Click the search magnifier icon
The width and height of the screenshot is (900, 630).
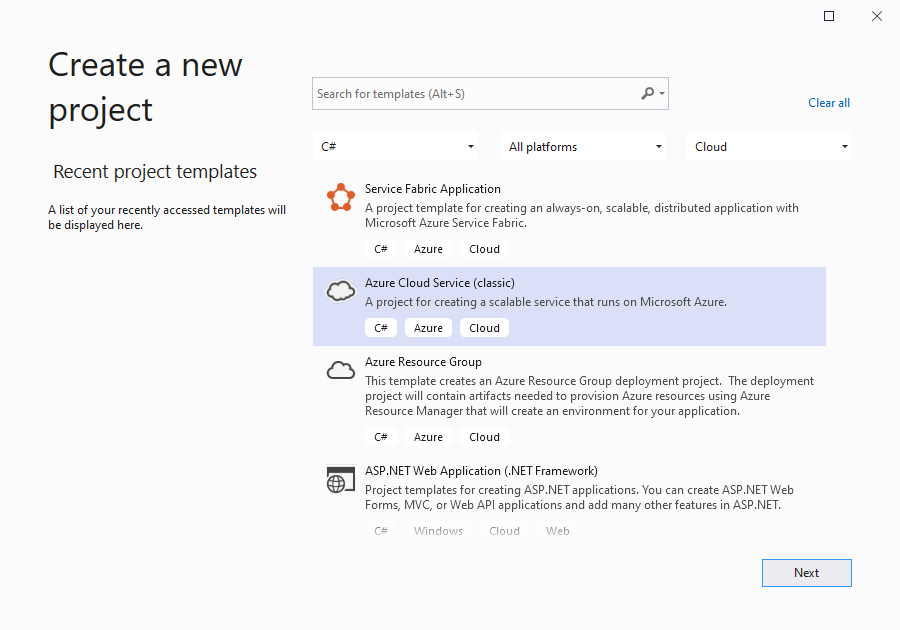pyautogui.click(x=648, y=94)
